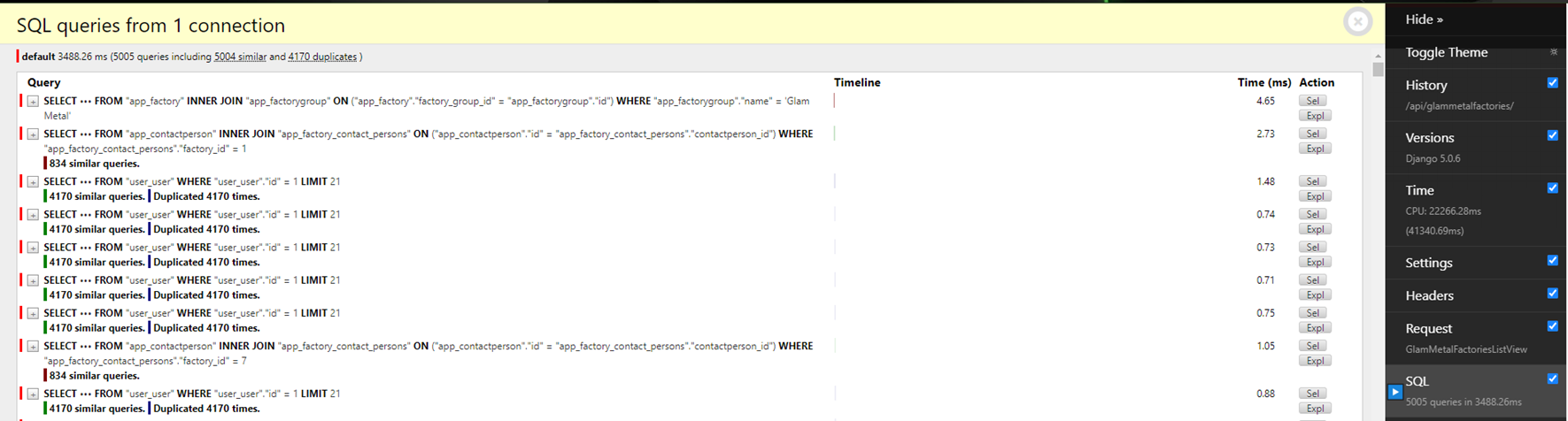Click the 'SQL queries from 1 connection' title
Image resolution: width=1568 pixels, height=421 pixels.
tap(151, 26)
